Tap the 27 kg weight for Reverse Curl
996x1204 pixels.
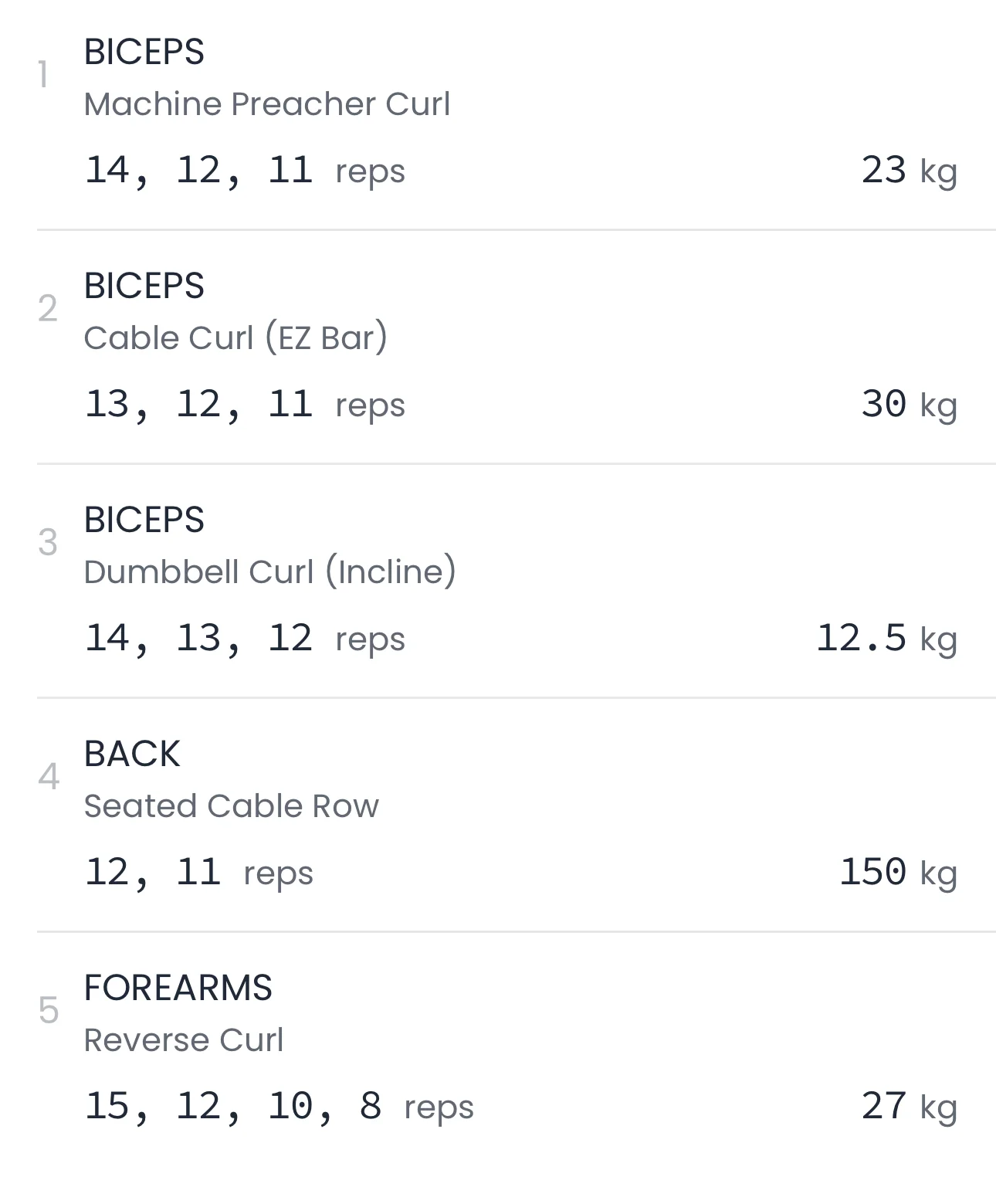tap(908, 1107)
